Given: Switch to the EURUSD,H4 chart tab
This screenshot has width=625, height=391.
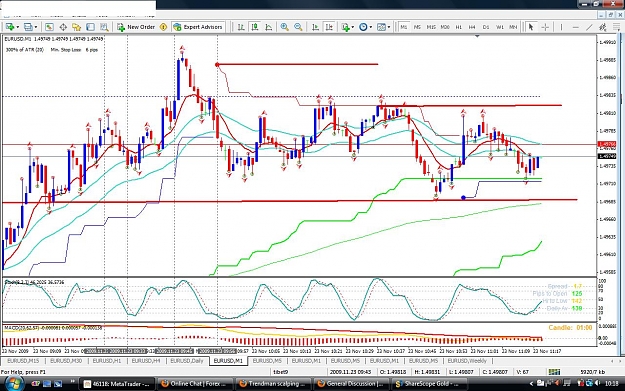Looking at the screenshot, I should click(x=146, y=361).
